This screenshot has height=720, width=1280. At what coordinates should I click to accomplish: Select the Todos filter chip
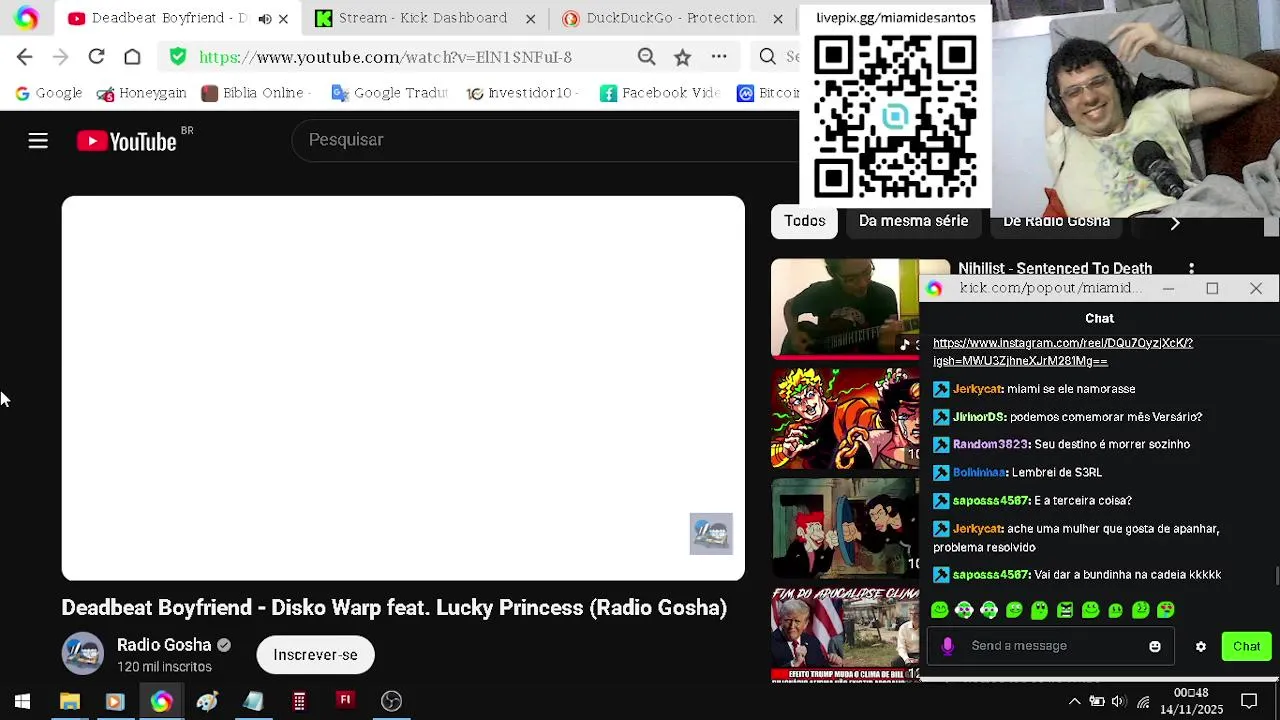(804, 221)
